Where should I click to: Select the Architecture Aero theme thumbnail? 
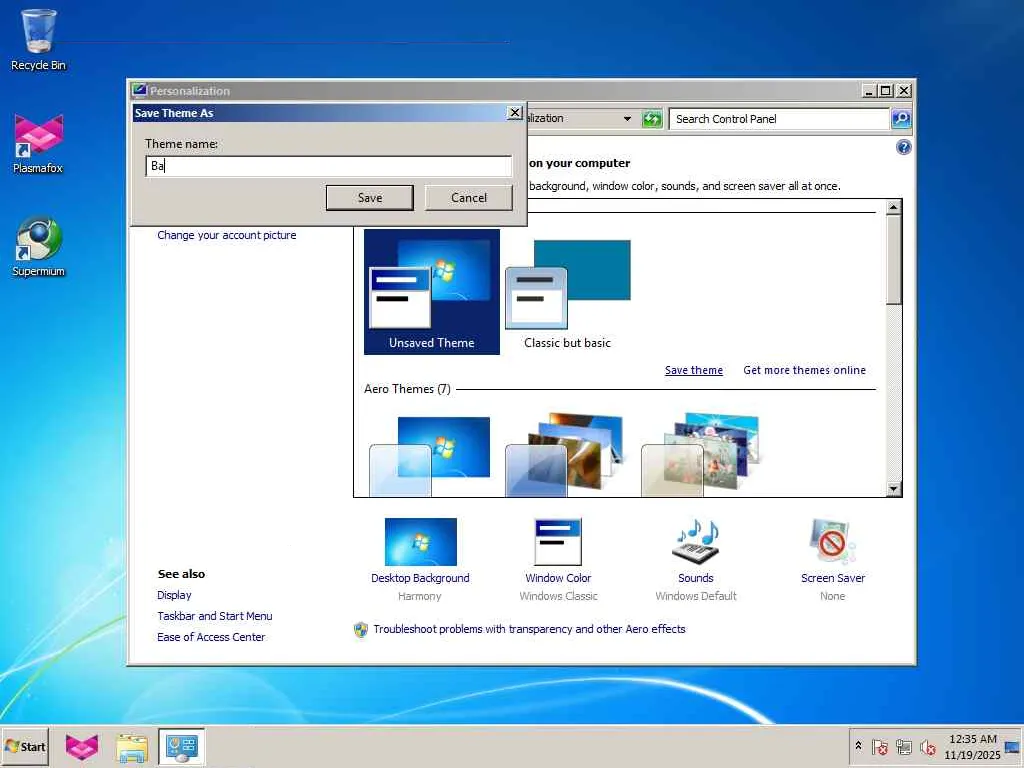[x=565, y=454]
